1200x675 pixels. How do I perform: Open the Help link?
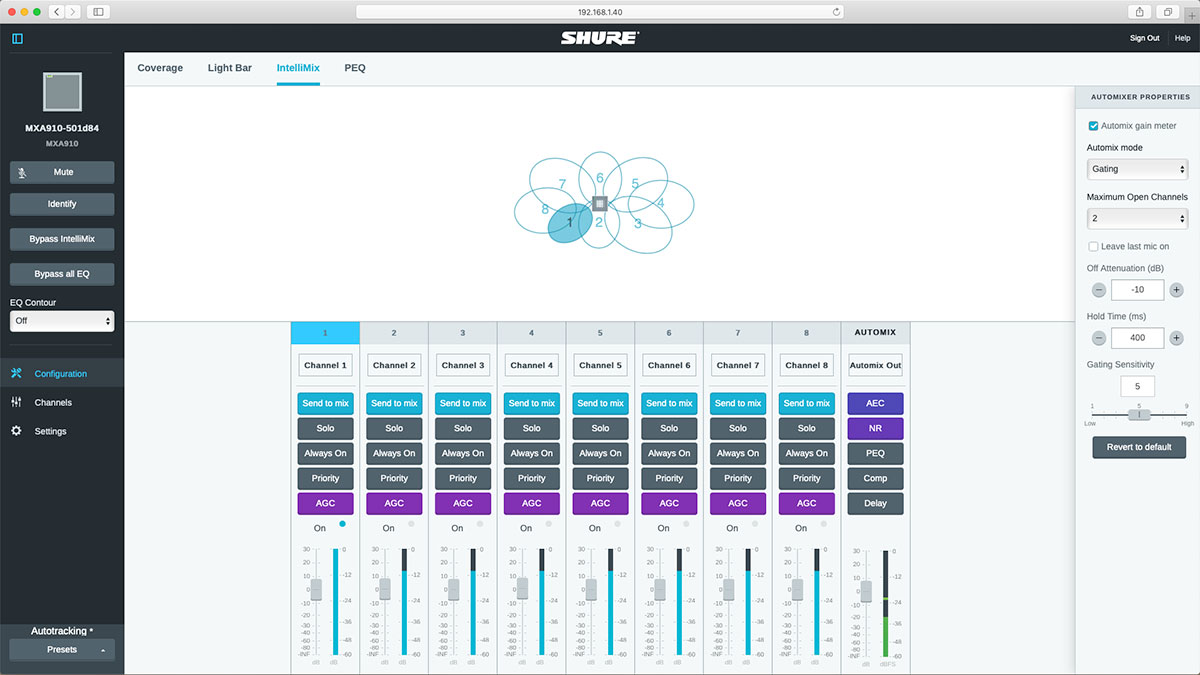1182,38
